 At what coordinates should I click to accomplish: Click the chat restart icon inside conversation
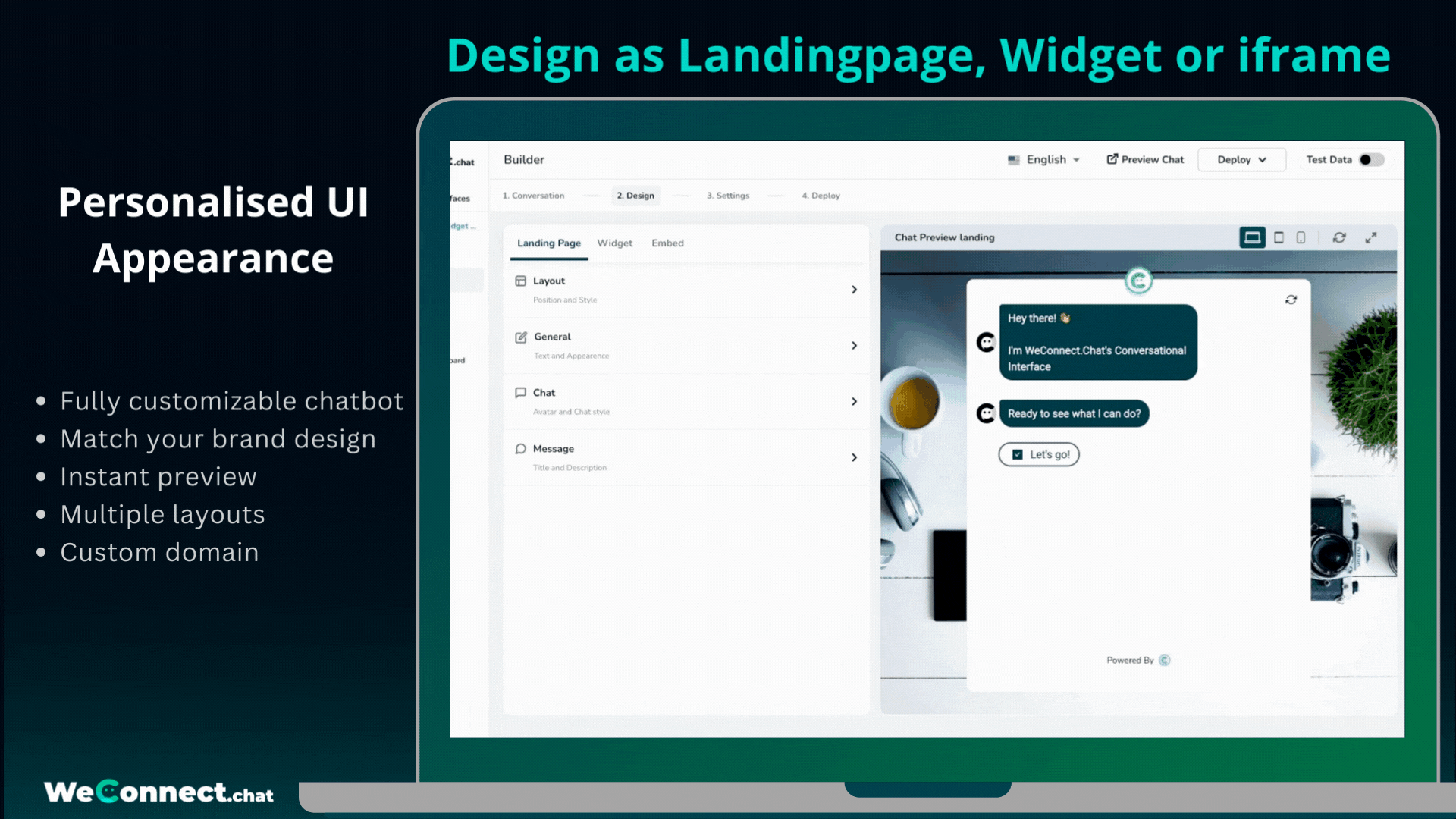(x=1291, y=300)
